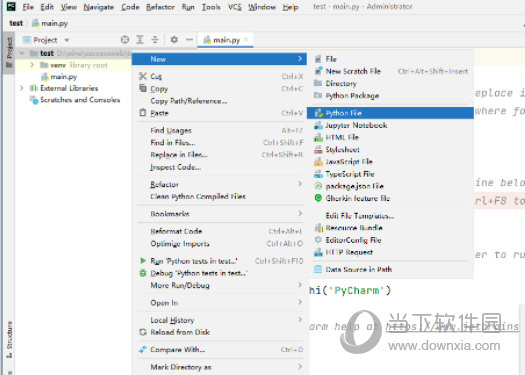Click the Reload from Disk refresh icon
The width and height of the screenshot is (525, 375).
pyautogui.click(x=143, y=332)
